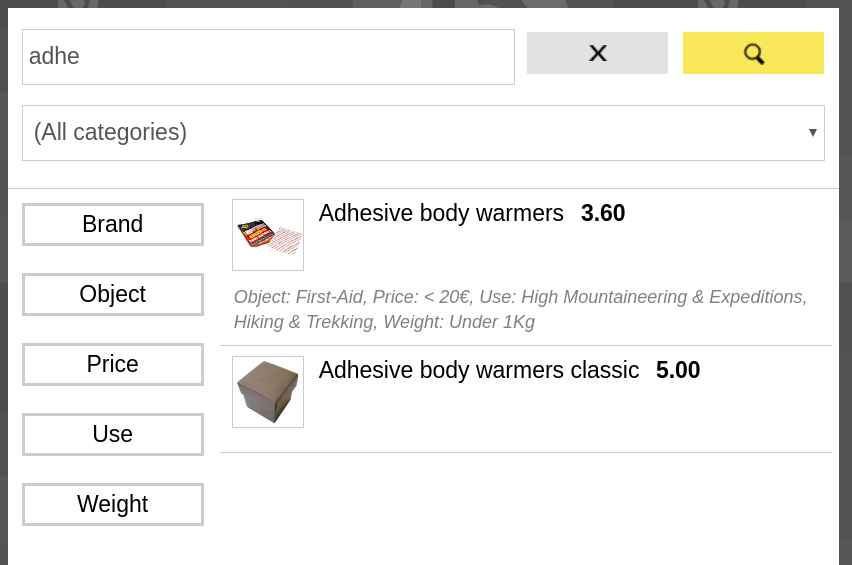Click the cardboard box product thumbnail
Screen dimensions: 852x565
(268, 392)
